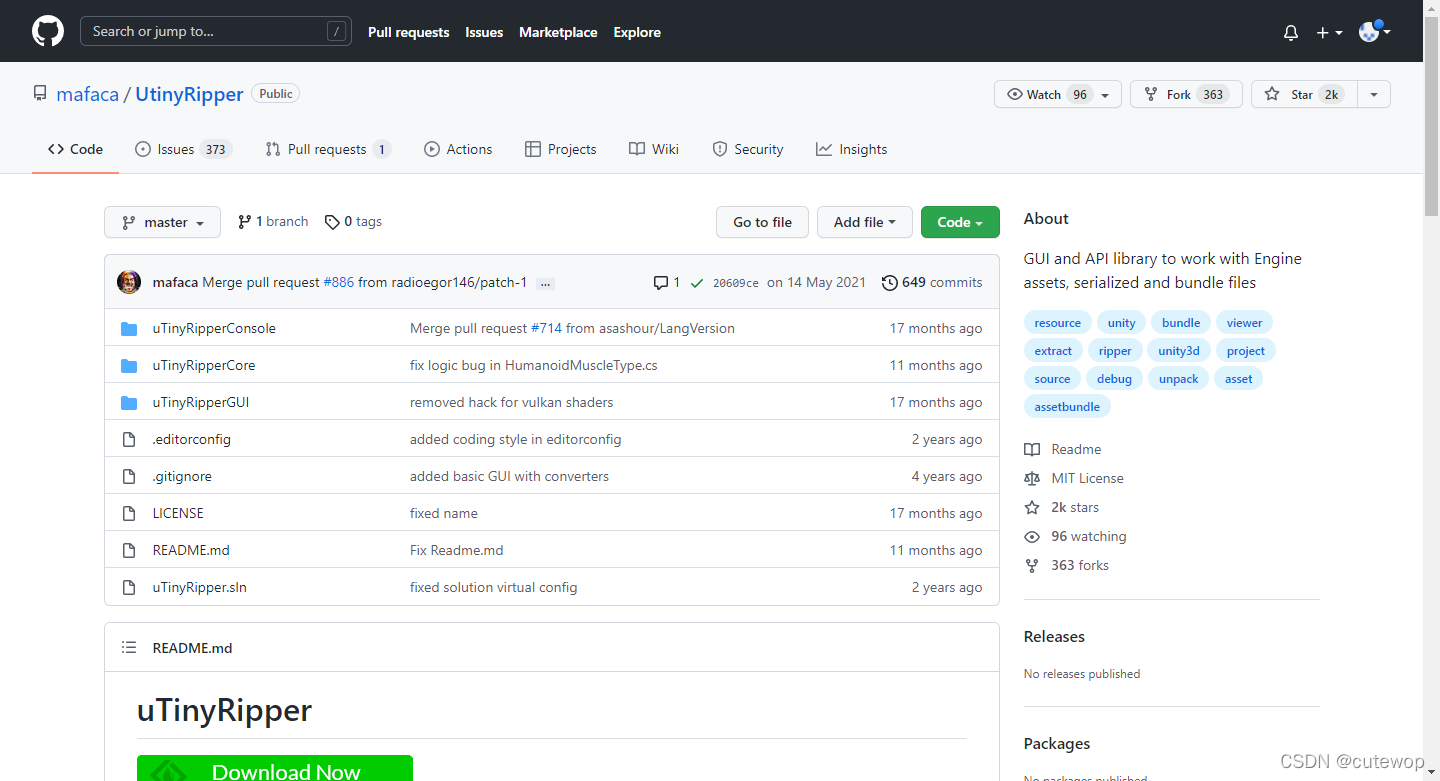Select the assetbundle topic tag
1440x781 pixels.
tap(1067, 406)
